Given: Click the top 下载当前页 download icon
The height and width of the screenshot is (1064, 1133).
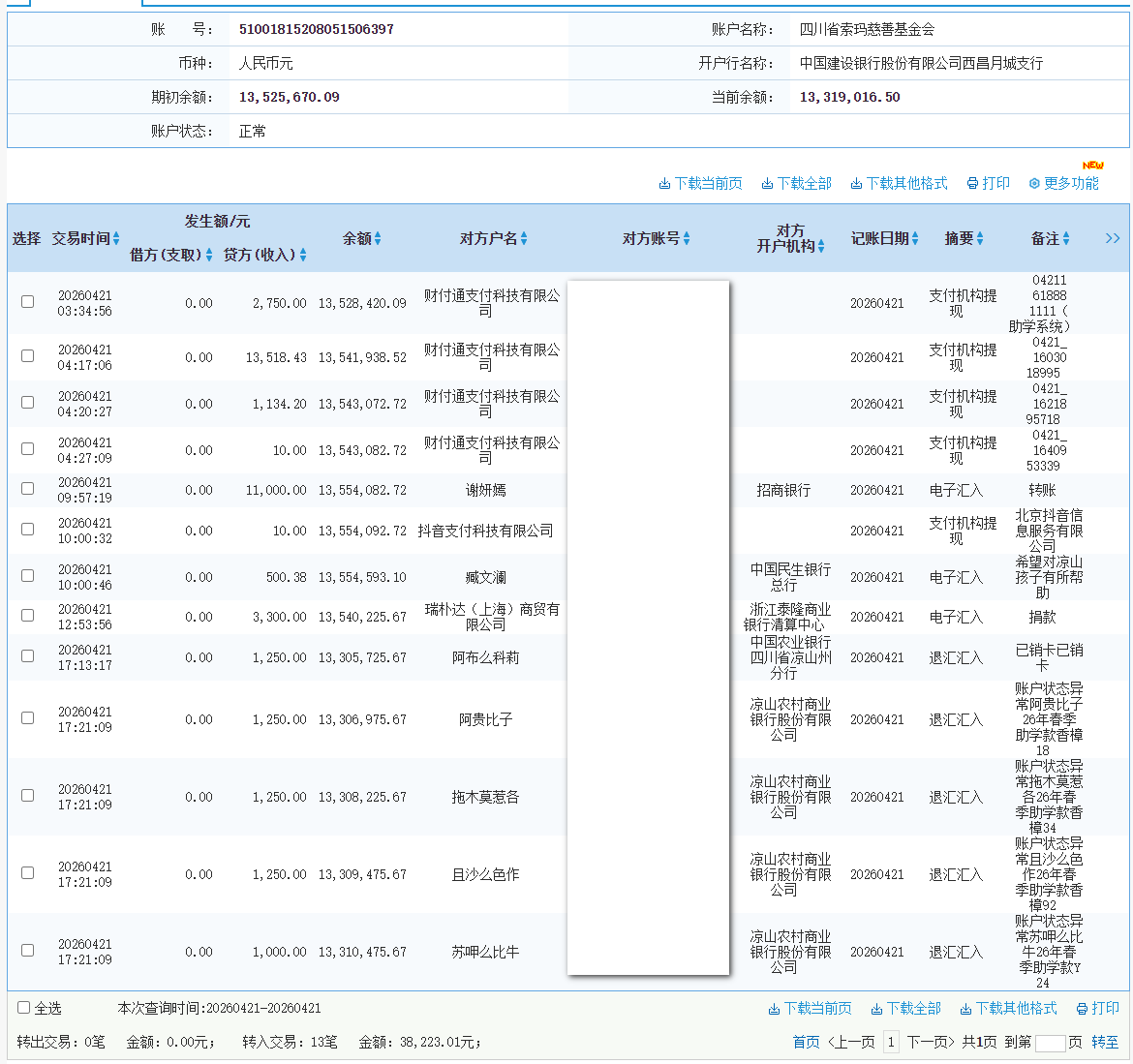Looking at the screenshot, I should click(664, 184).
